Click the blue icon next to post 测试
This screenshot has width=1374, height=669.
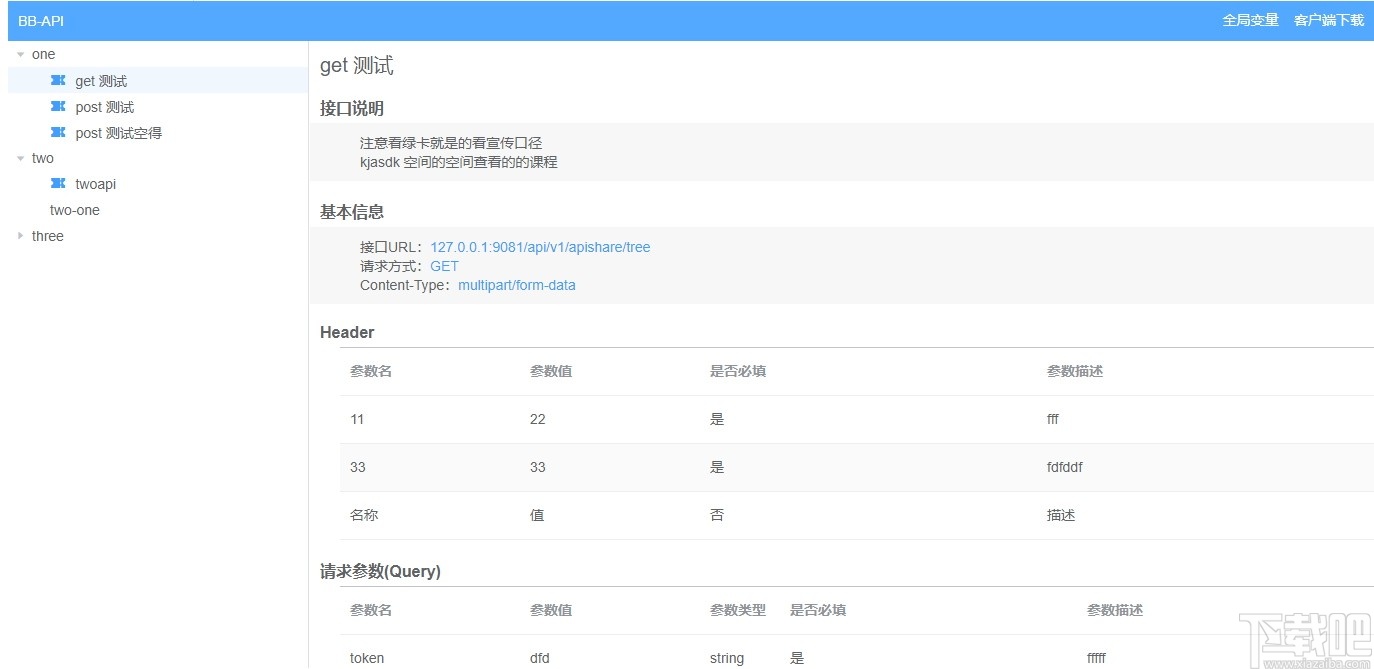(60, 107)
